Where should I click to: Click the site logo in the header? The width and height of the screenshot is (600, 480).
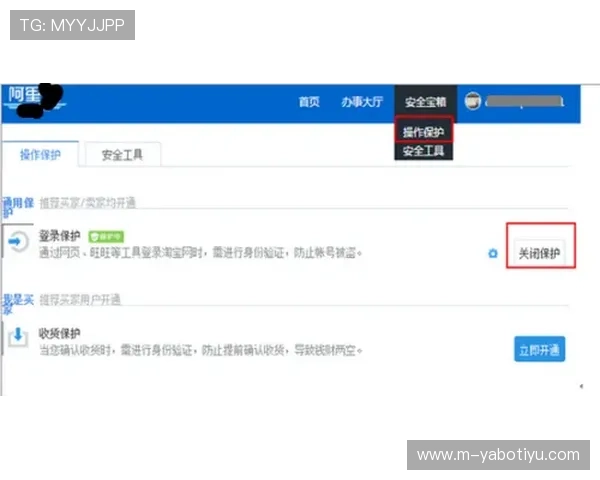[35, 100]
